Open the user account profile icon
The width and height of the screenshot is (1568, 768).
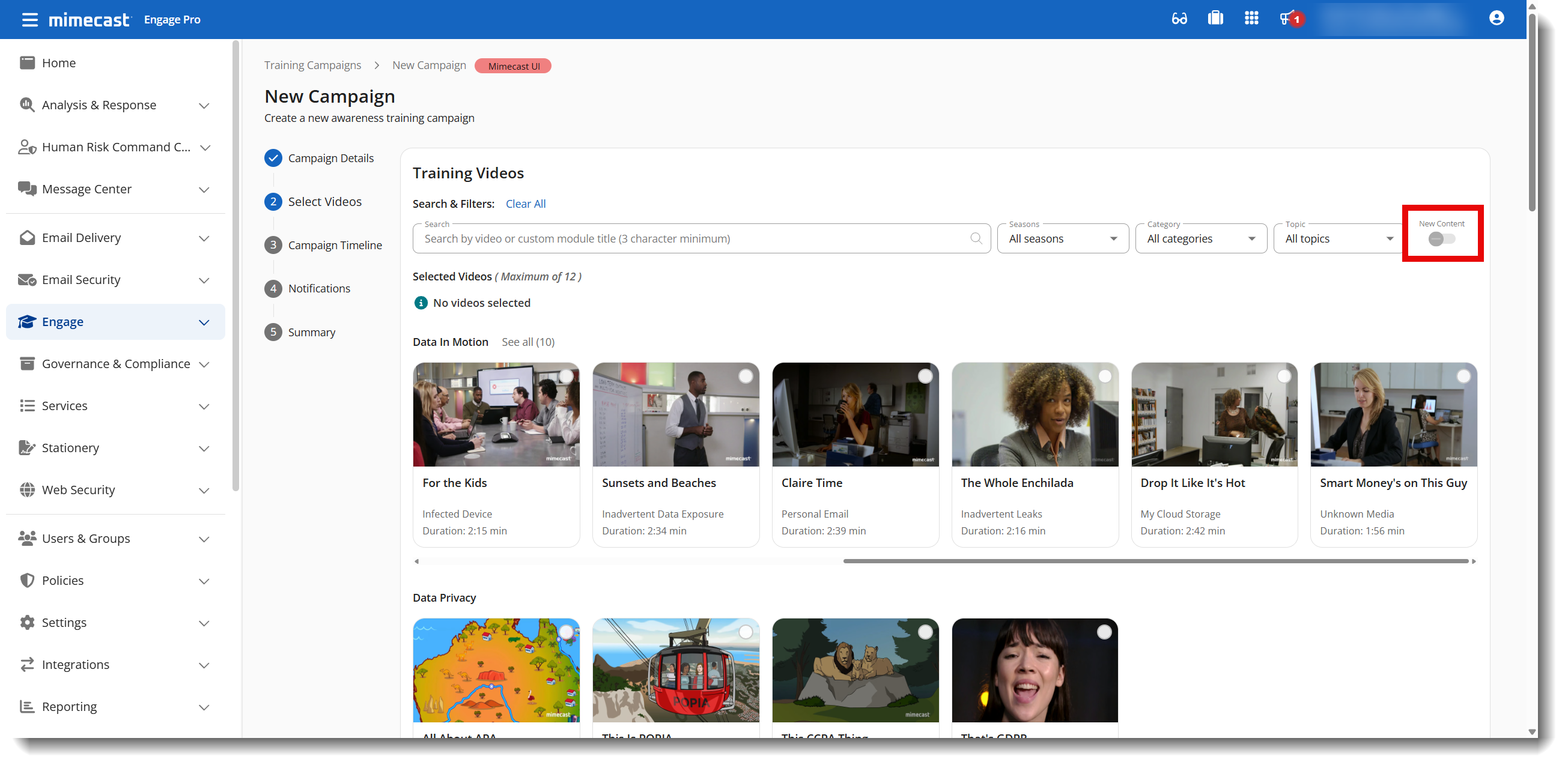click(1496, 18)
